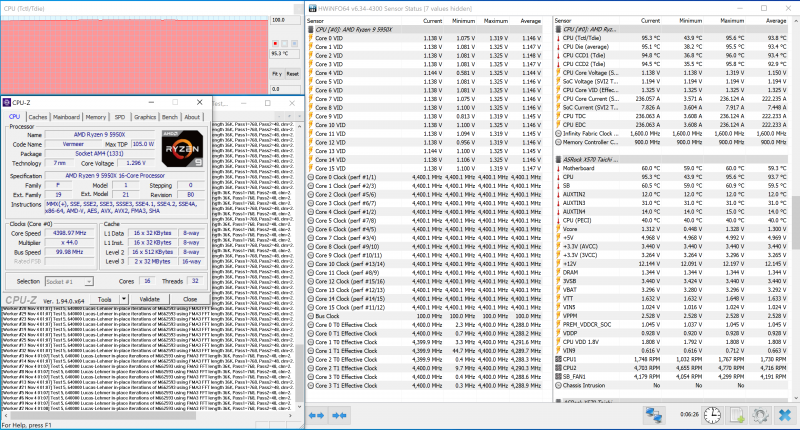Select the CPU (PECI) sensor row

click(672, 220)
